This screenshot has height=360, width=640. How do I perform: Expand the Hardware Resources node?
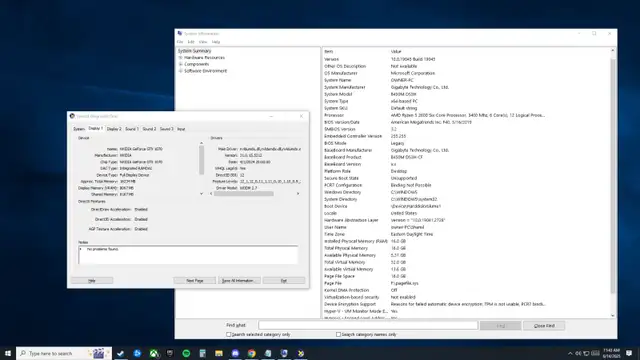[x=180, y=58]
